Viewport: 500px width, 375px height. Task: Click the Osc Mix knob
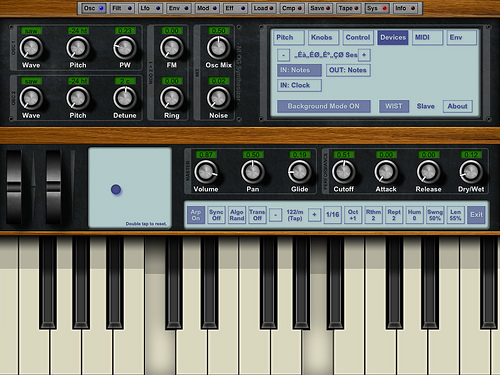[218, 48]
